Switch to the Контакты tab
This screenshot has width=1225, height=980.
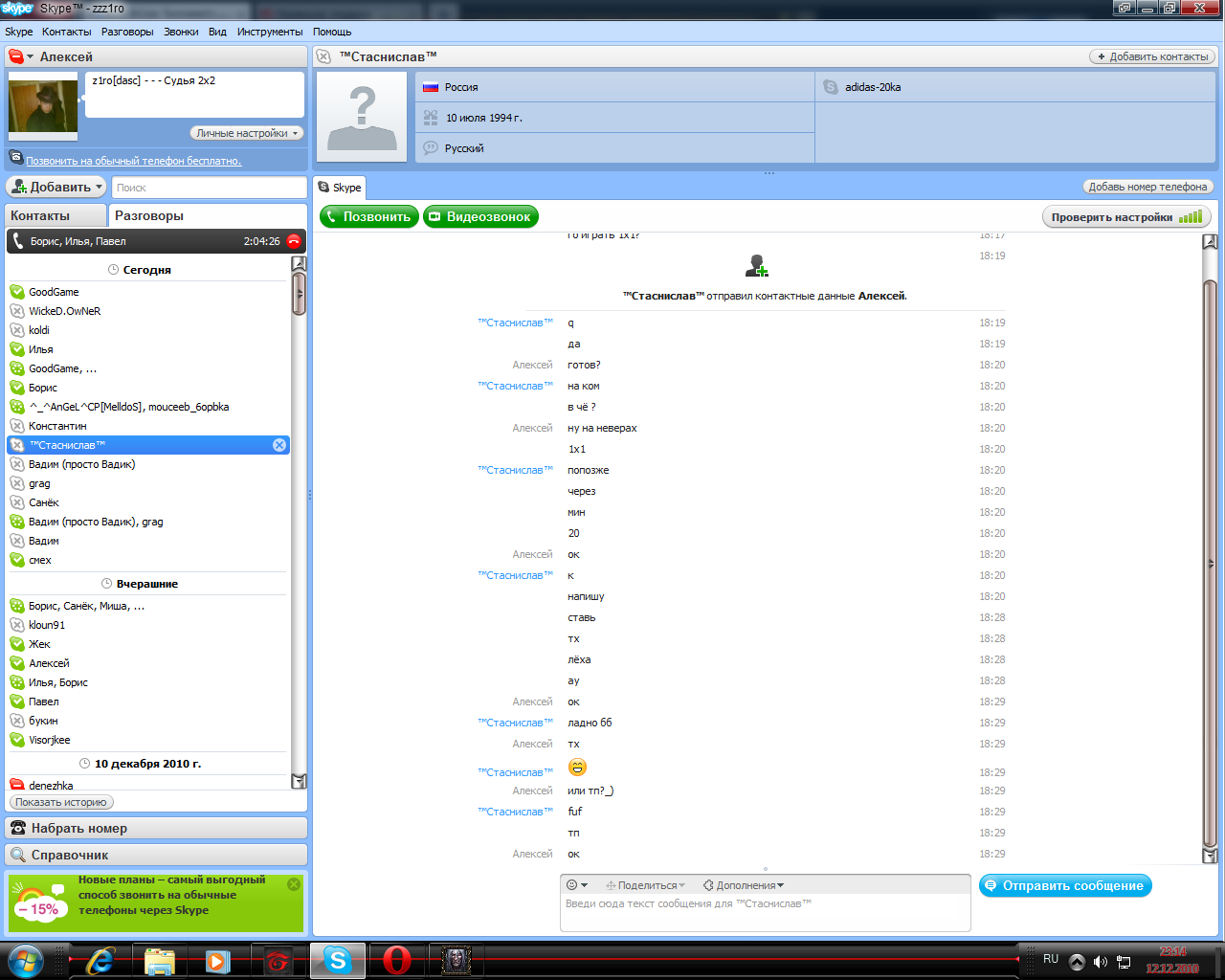[x=56, y=215]
